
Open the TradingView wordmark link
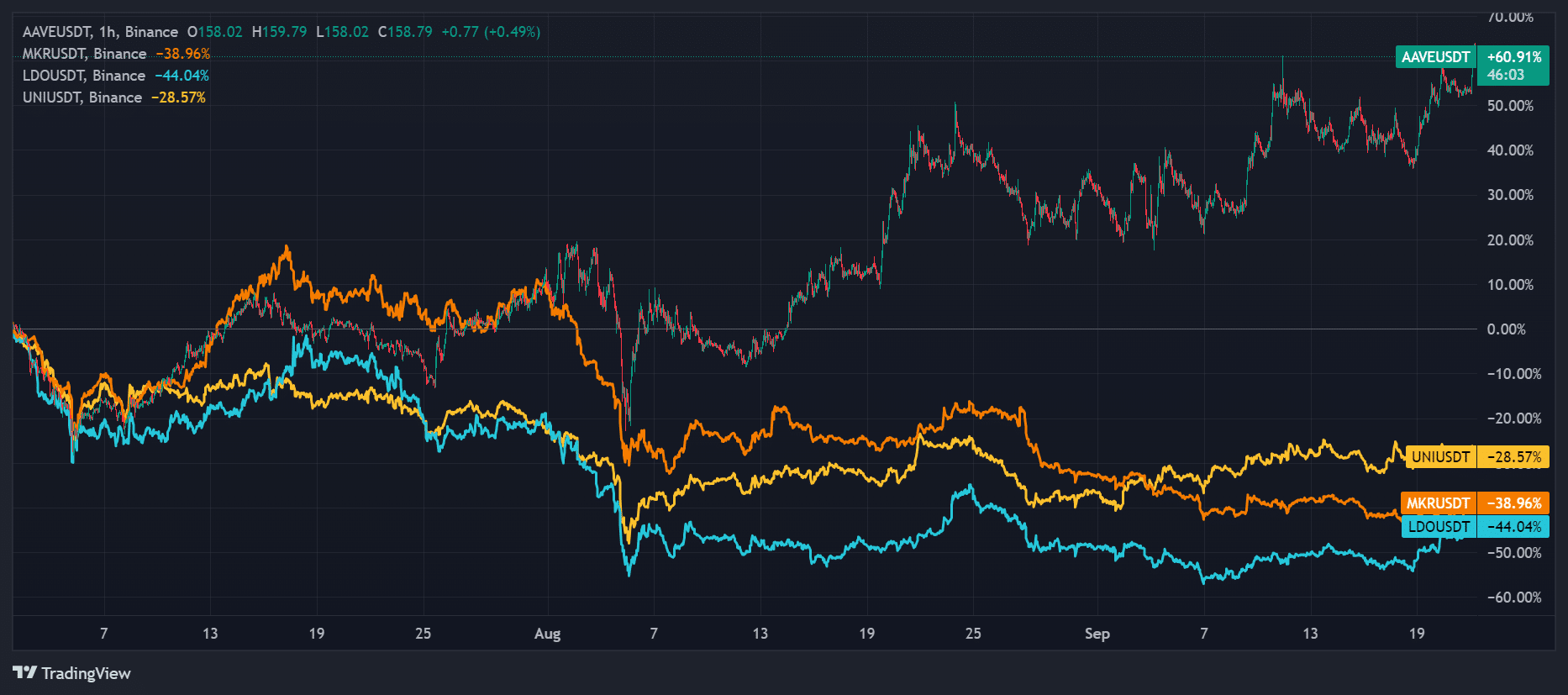point(86,673)
